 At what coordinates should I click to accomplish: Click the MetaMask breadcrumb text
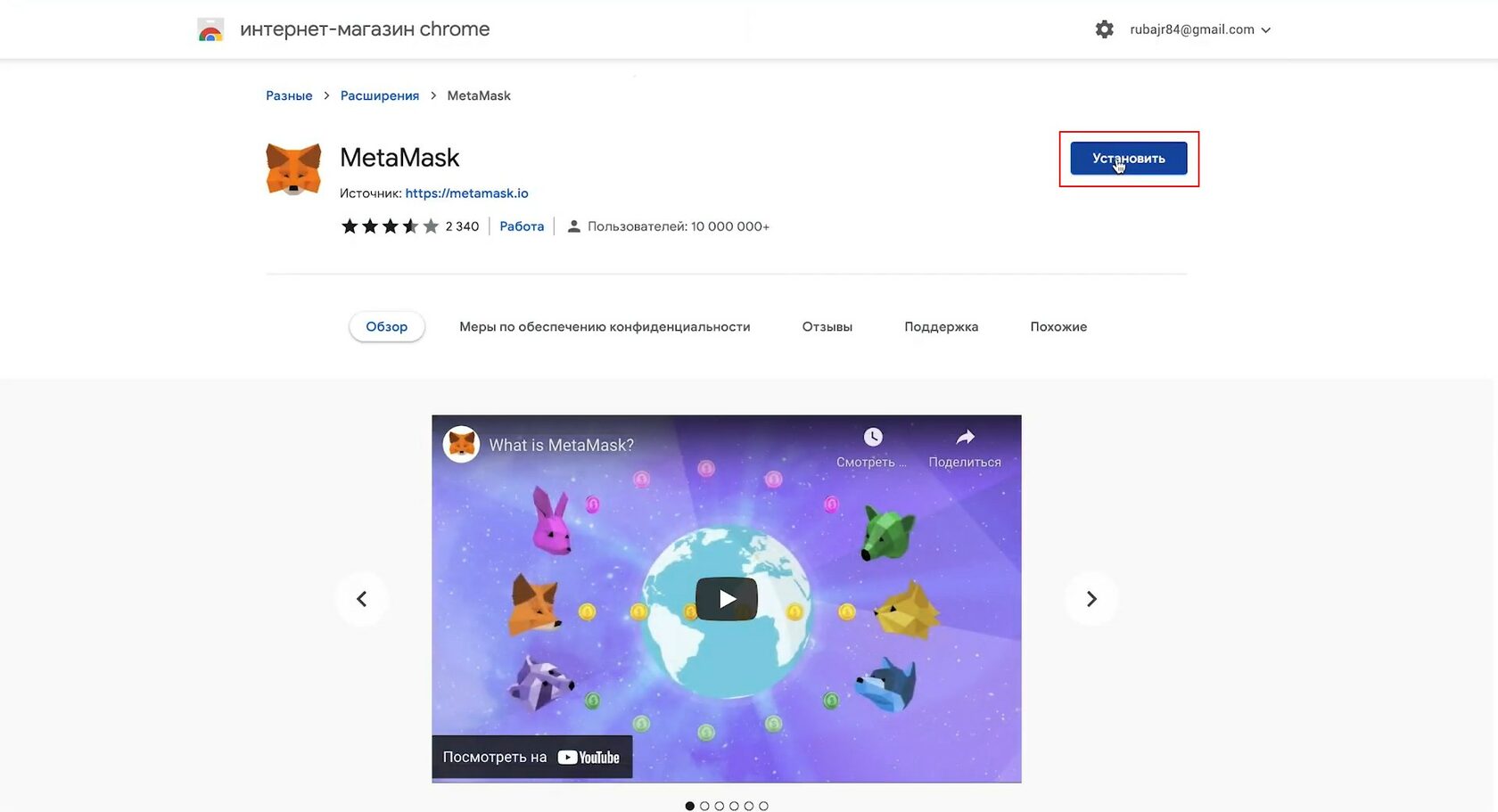[x=479, y=95]
